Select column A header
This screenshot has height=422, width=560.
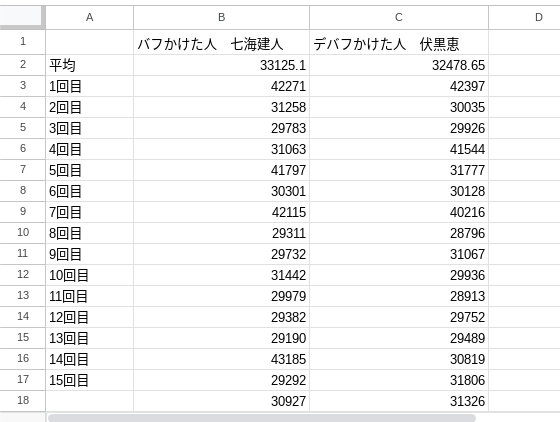click(x=89, y=17)
